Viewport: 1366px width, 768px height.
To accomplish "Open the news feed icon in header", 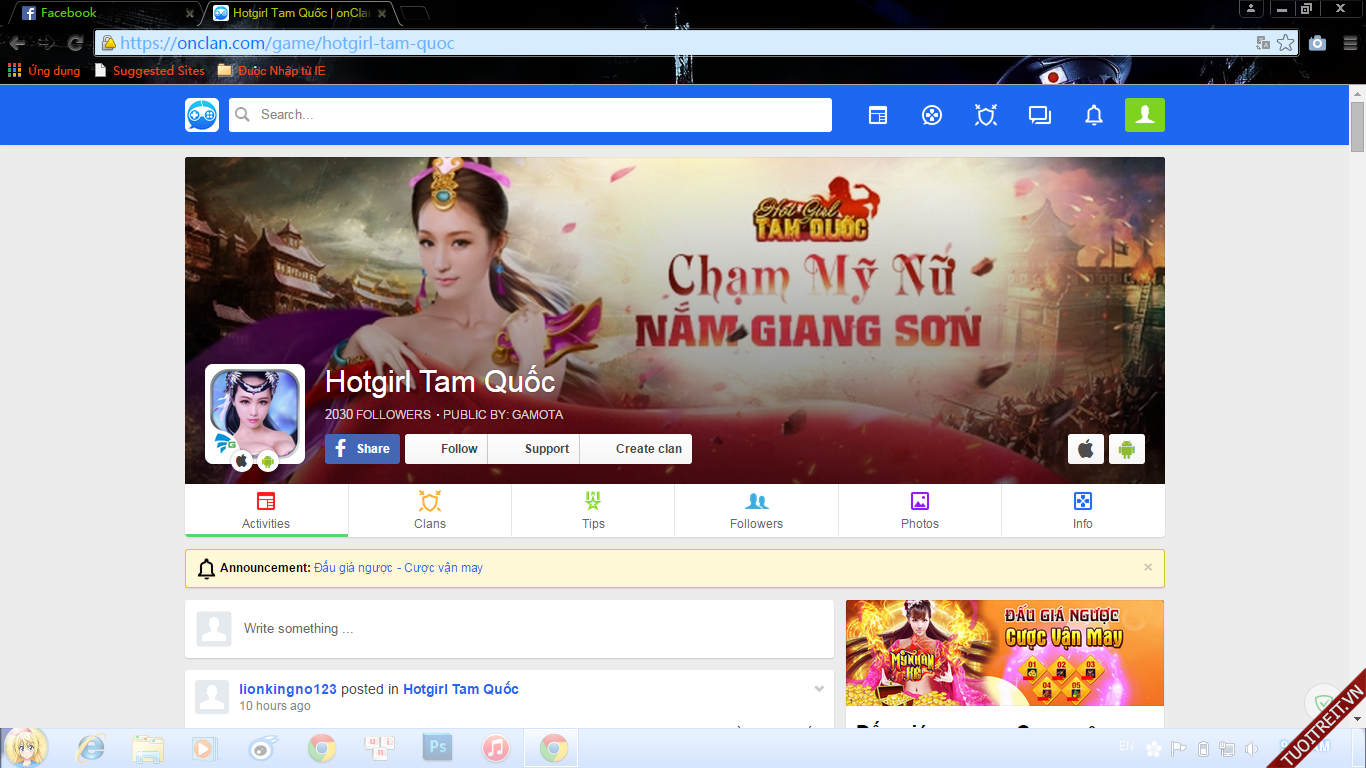I will pos(877,115).
